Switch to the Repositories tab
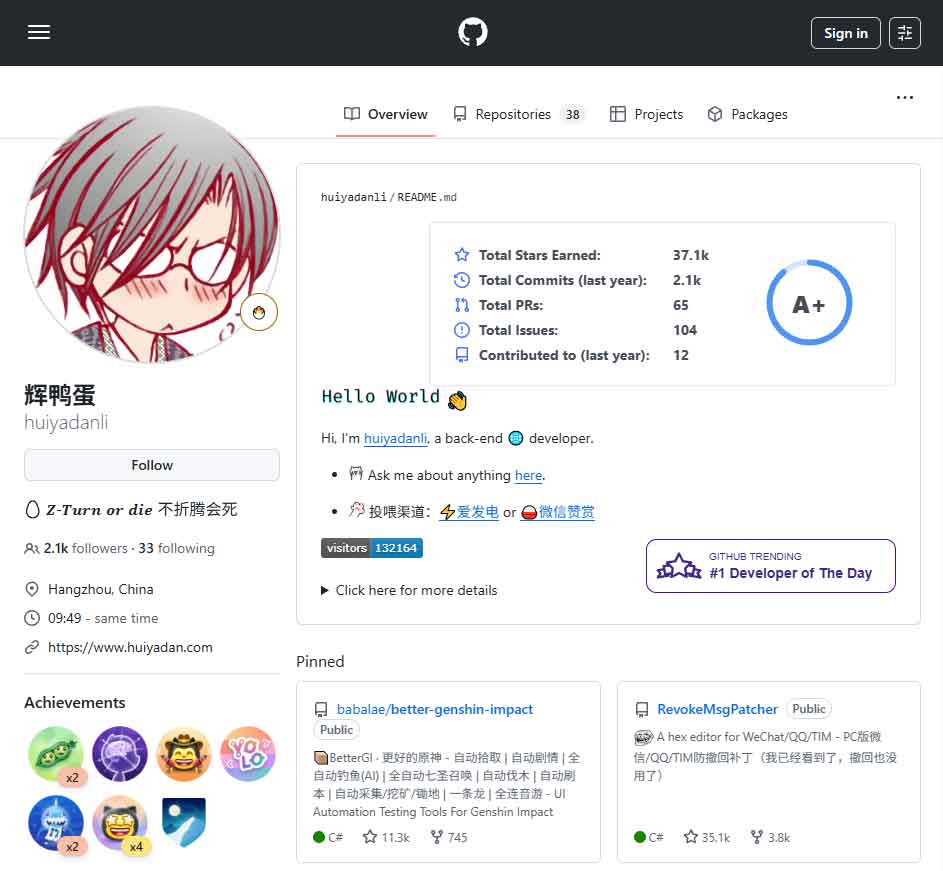Image resolution: width=943 pixels, height=871 pixels. tap(512, 114)
